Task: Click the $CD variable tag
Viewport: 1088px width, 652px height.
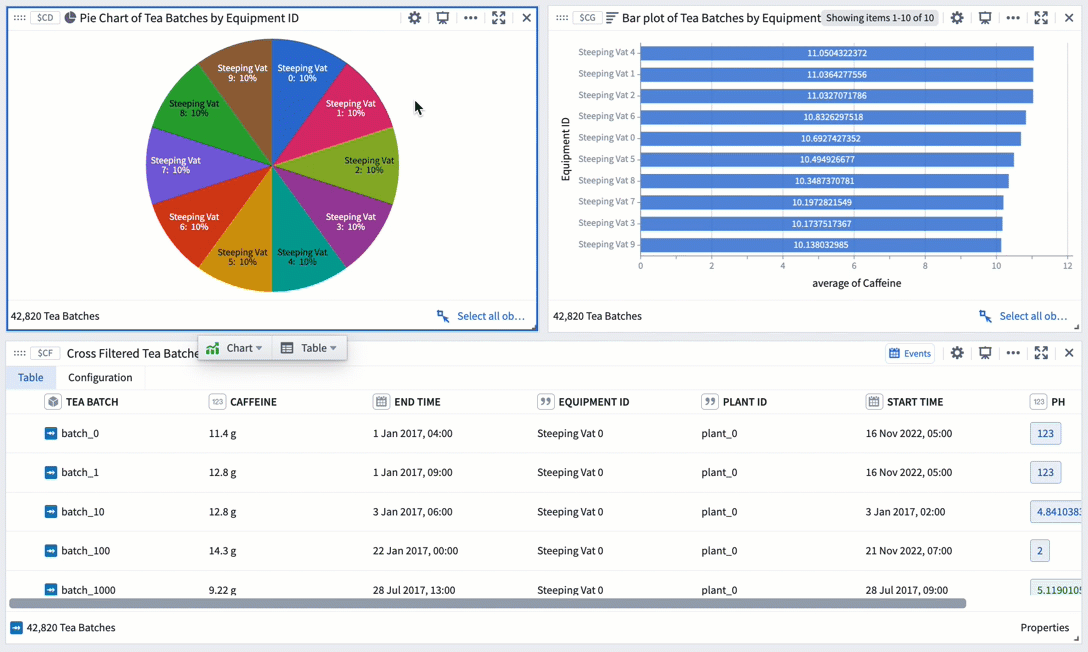Action: pos(45,18)
